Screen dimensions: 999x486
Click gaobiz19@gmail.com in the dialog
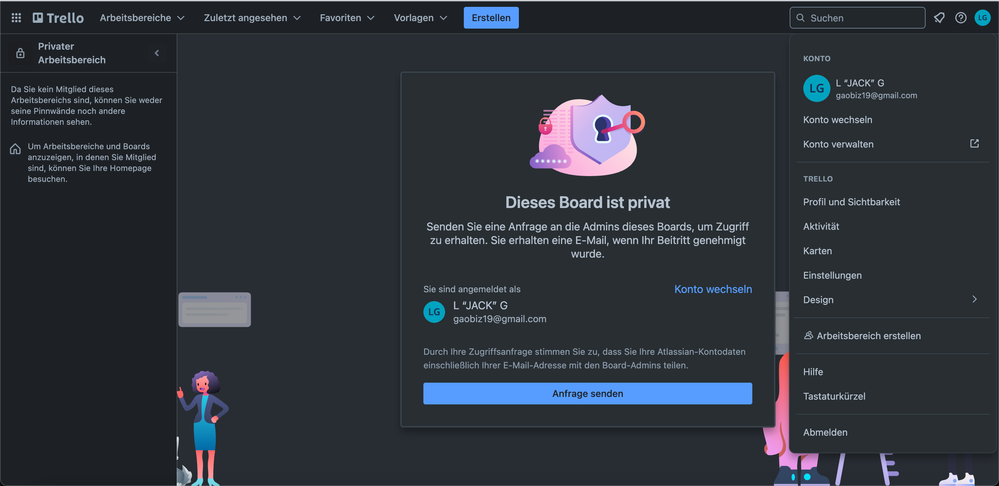(x=500, y=319)
